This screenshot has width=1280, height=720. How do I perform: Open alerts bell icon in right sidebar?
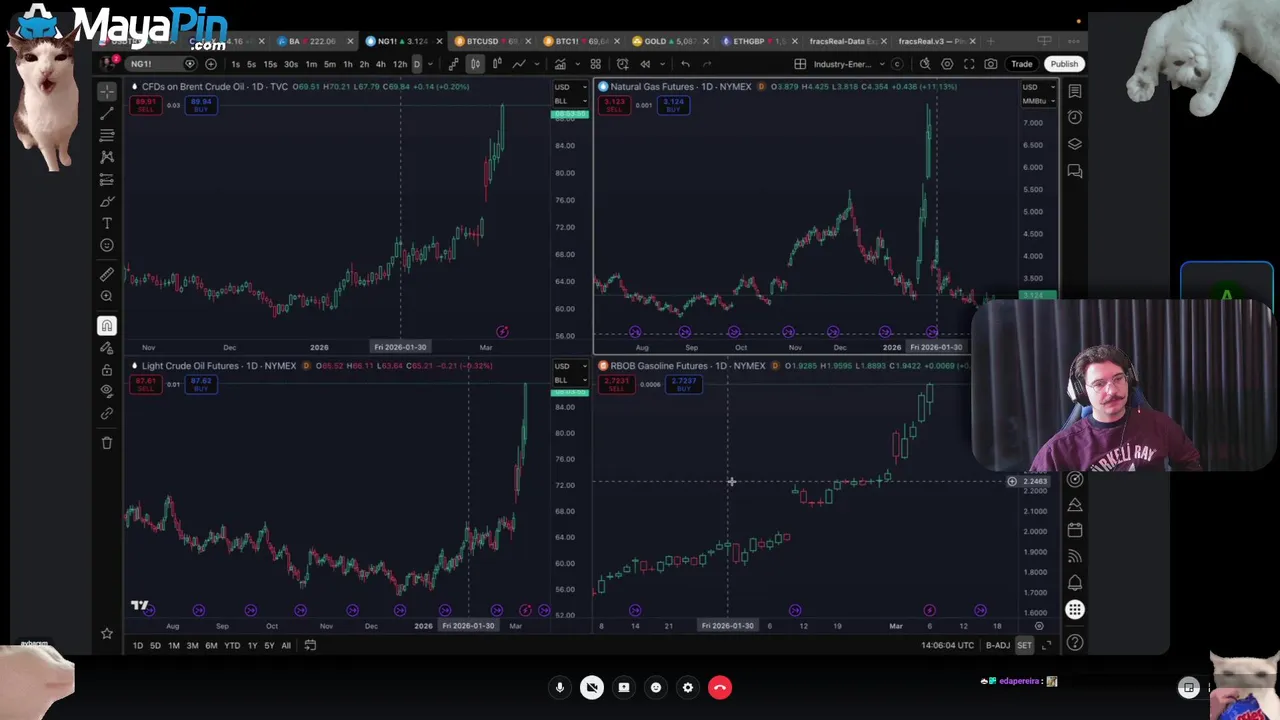(x=1075, y=582)
